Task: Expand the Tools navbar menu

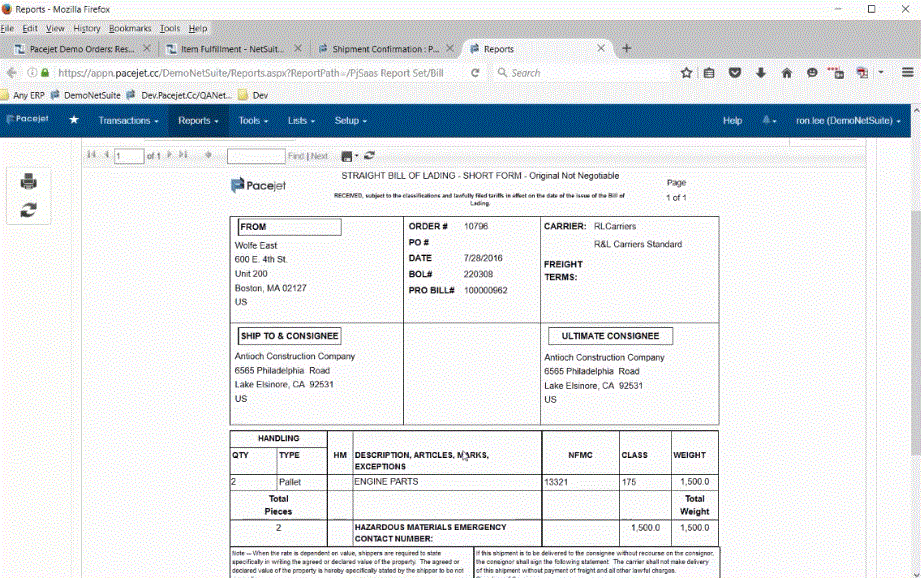Action: tap(253, 120)
